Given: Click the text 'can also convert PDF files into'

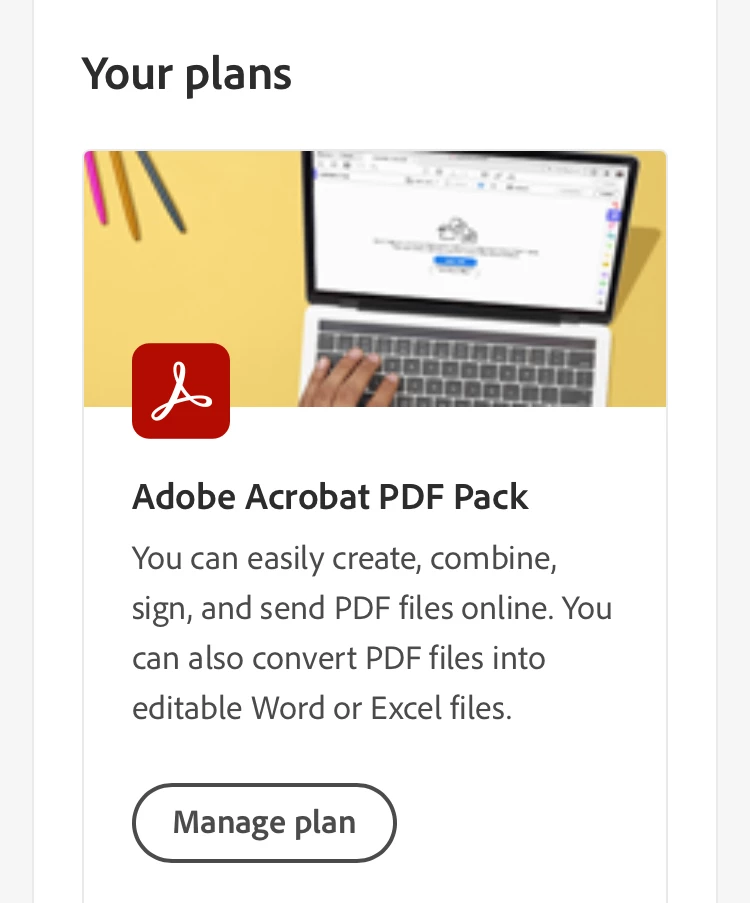Looking at the screenshot, I should pos(339,658).
